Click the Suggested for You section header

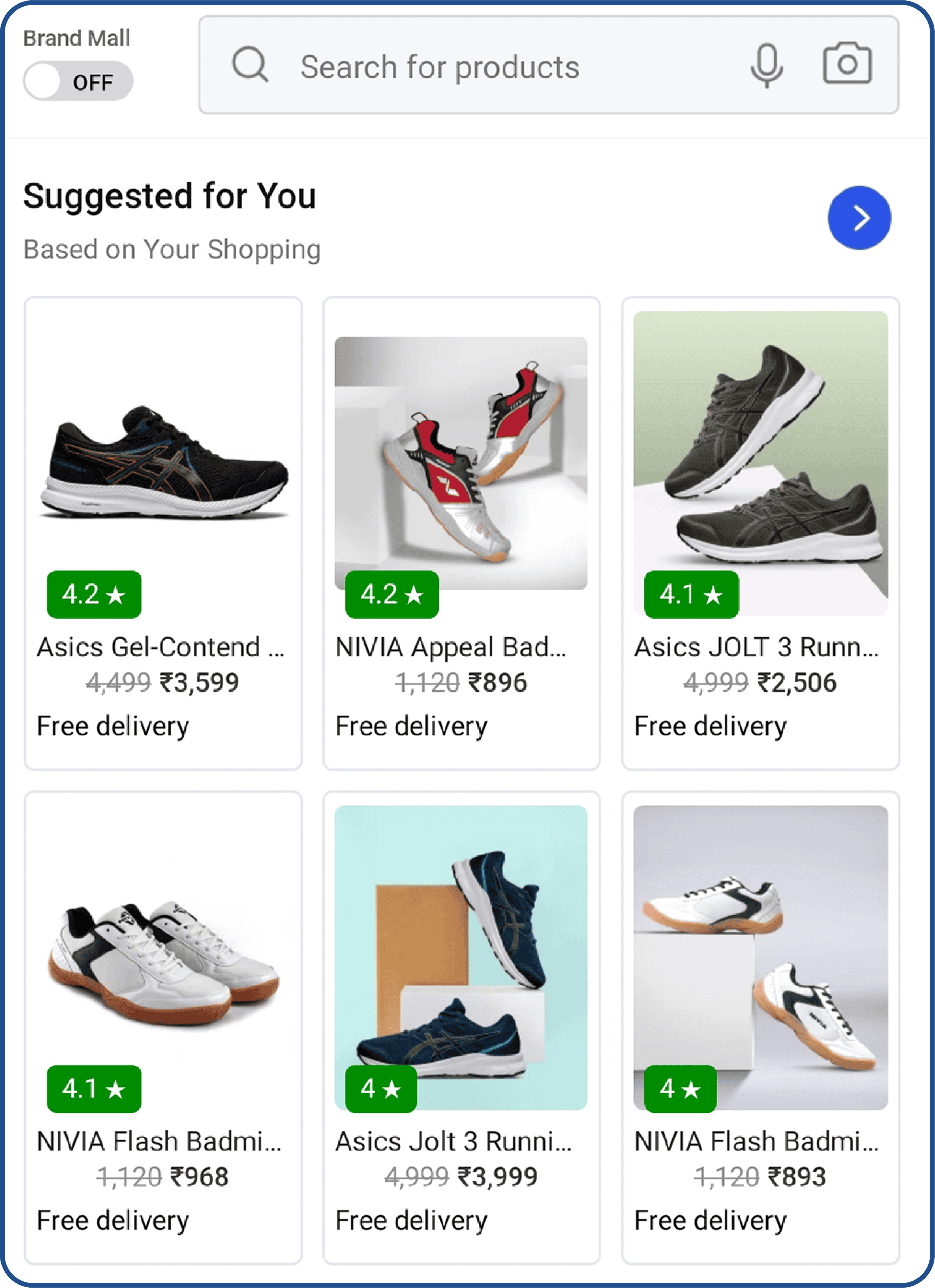point(170,196)
